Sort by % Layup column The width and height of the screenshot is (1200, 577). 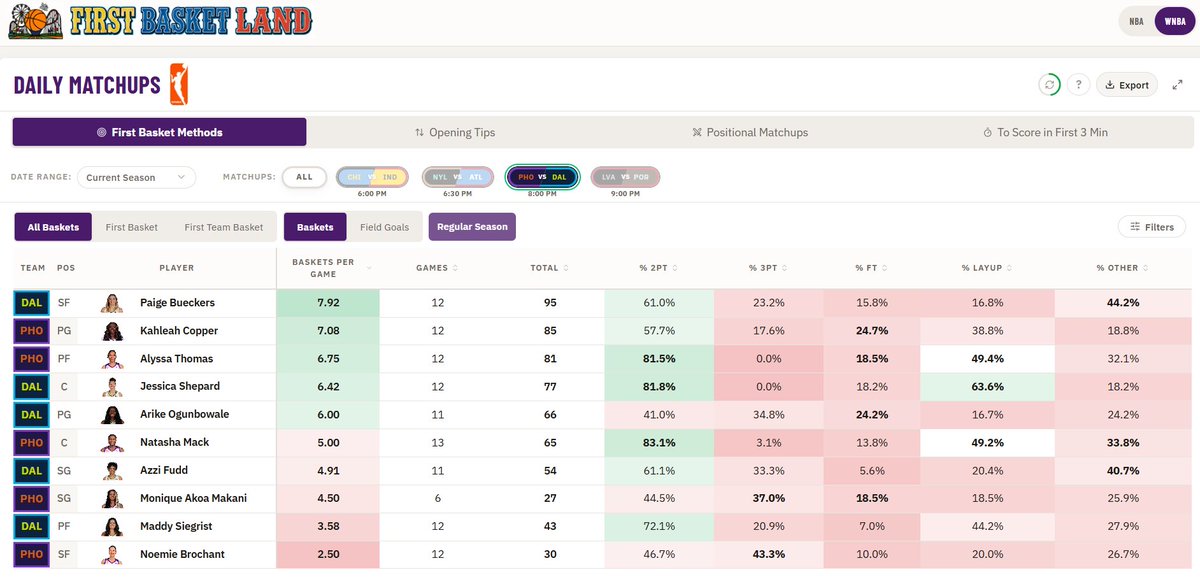[987, 268]
